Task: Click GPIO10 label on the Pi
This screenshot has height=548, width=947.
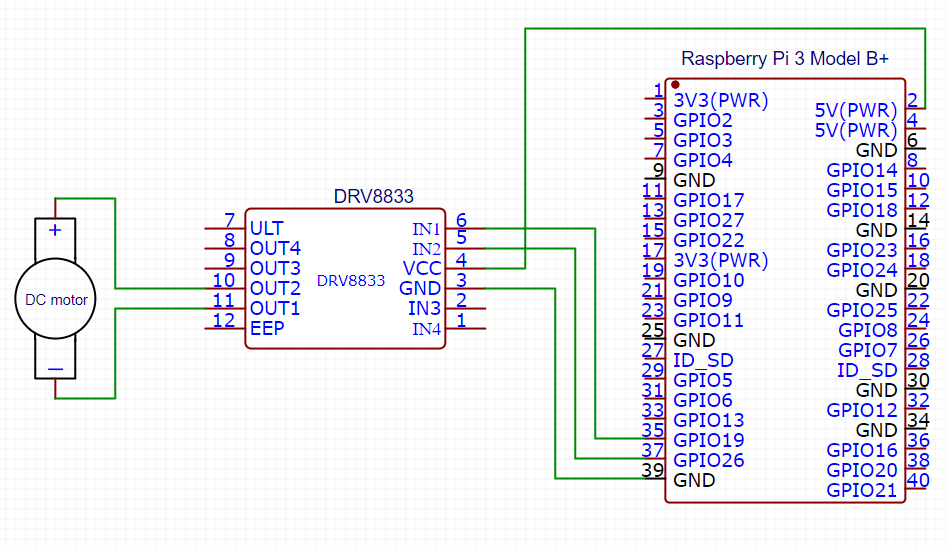Action: pos(708,280)
